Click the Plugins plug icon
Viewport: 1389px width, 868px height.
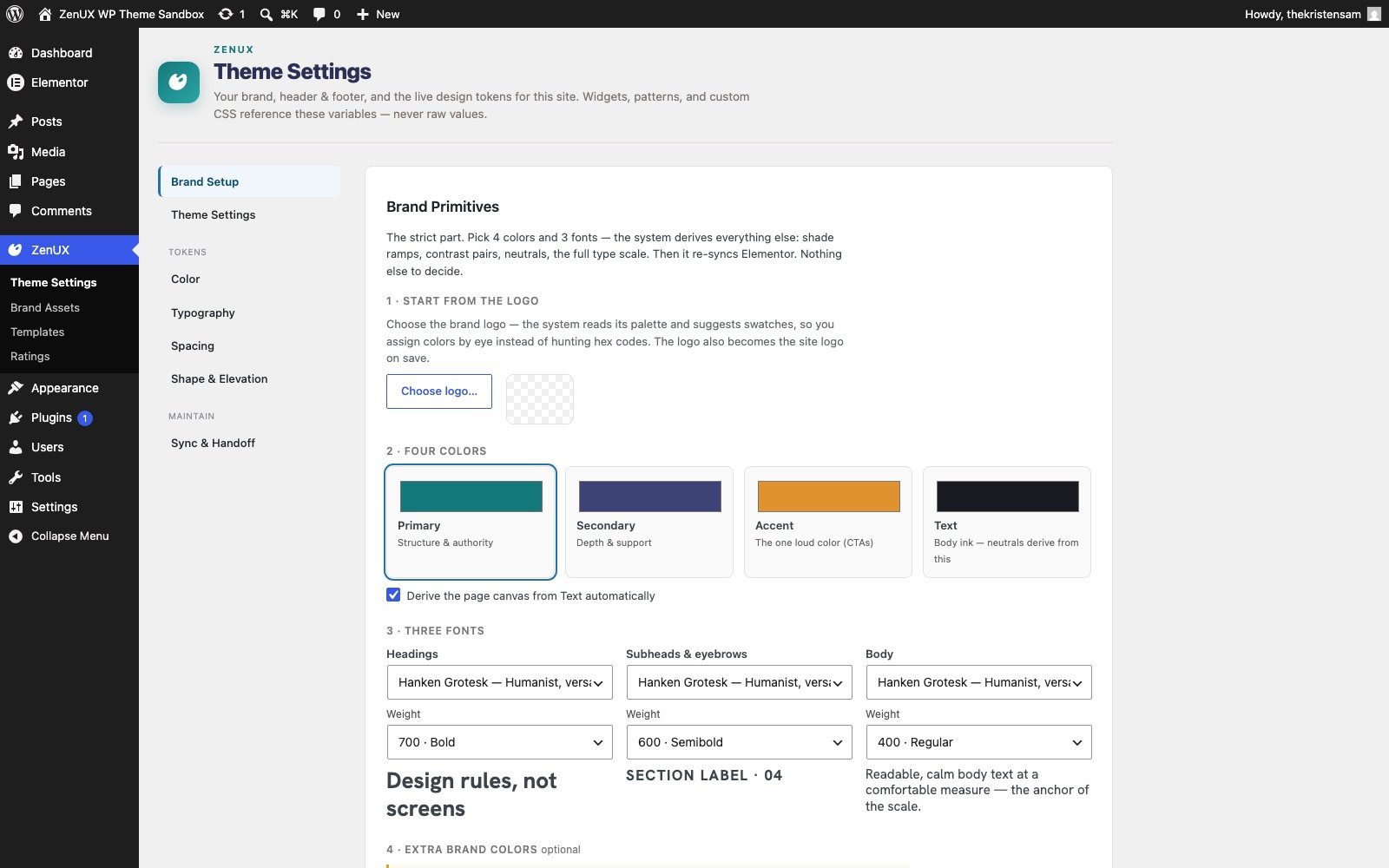[16, 418]
